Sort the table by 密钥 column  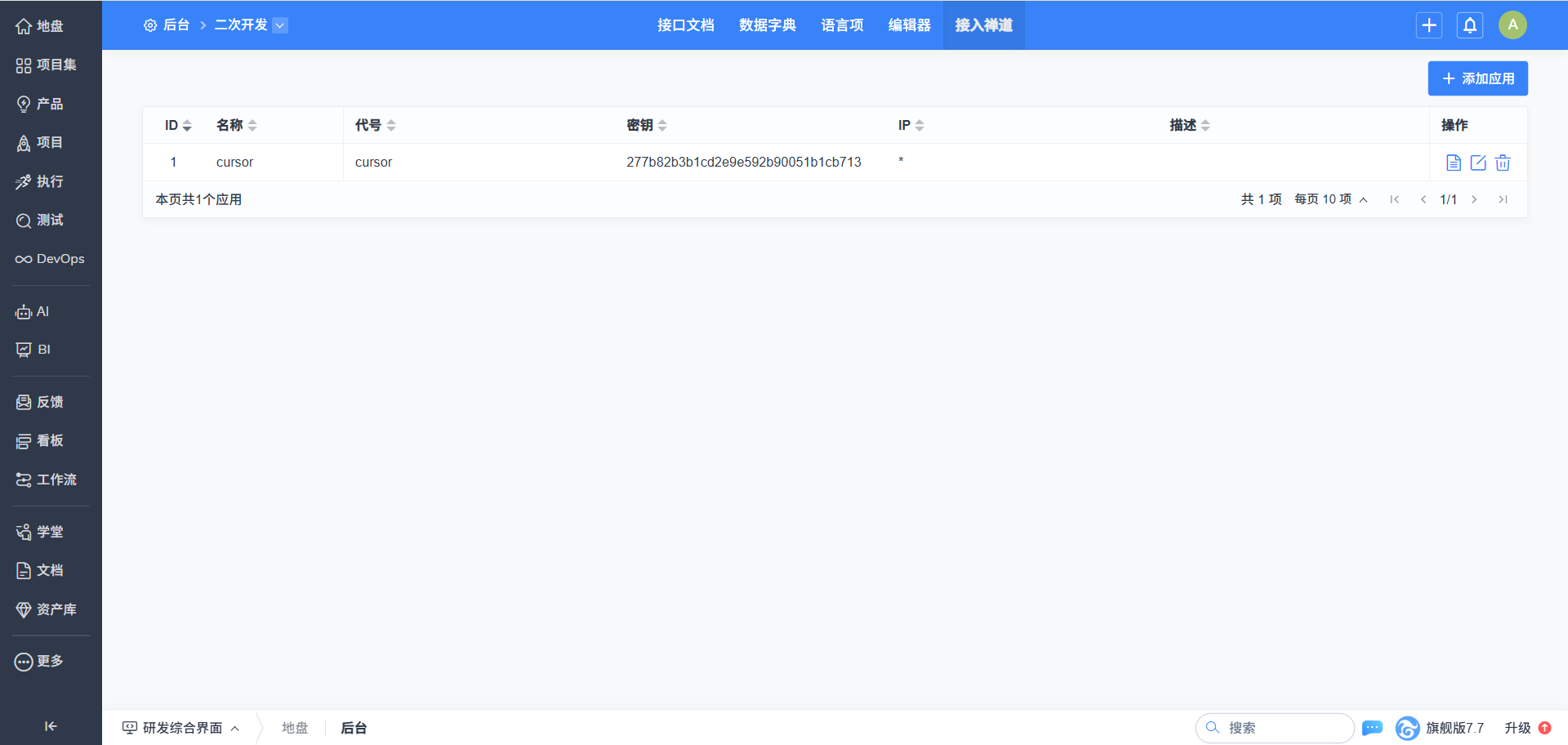tap(647, 125)
